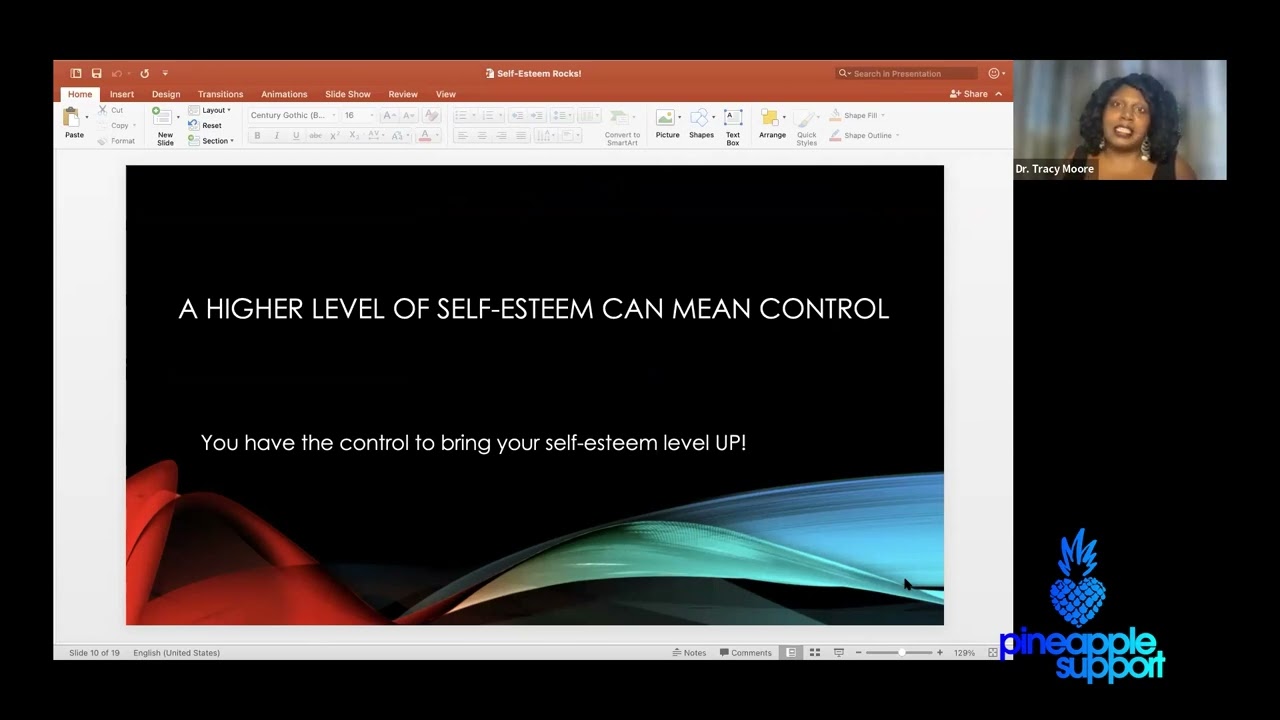Screen dimensions: 1280x720
Task: Click the Redo/Repeat circular arrow icon
Action: (144, 73)
